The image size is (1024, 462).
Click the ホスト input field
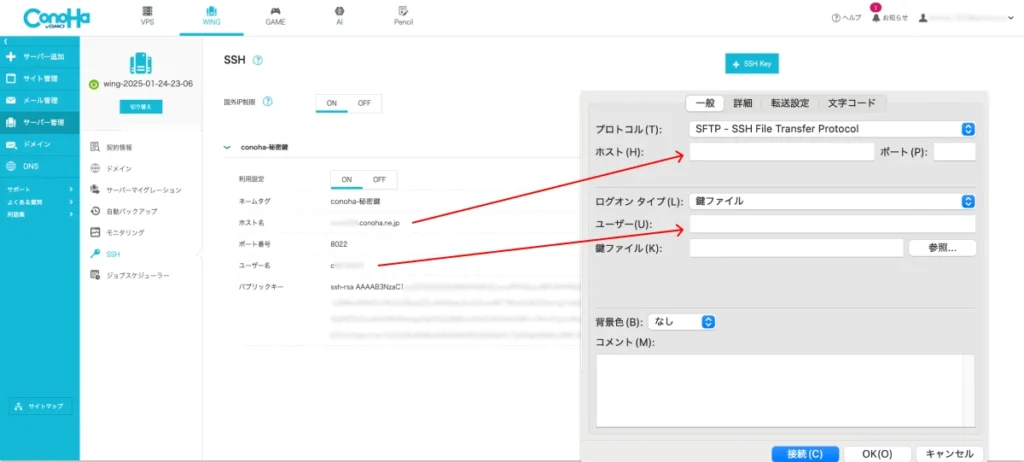(780, 152)
